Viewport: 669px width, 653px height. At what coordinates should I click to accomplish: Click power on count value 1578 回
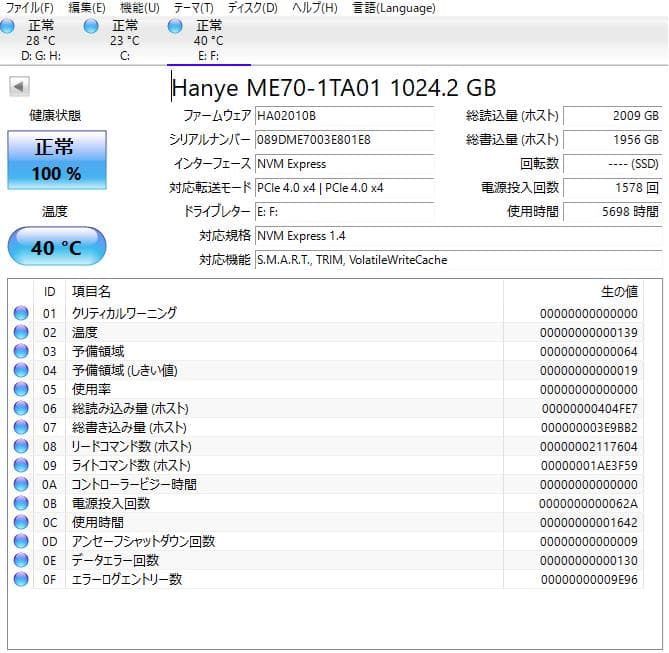(613, 188)
